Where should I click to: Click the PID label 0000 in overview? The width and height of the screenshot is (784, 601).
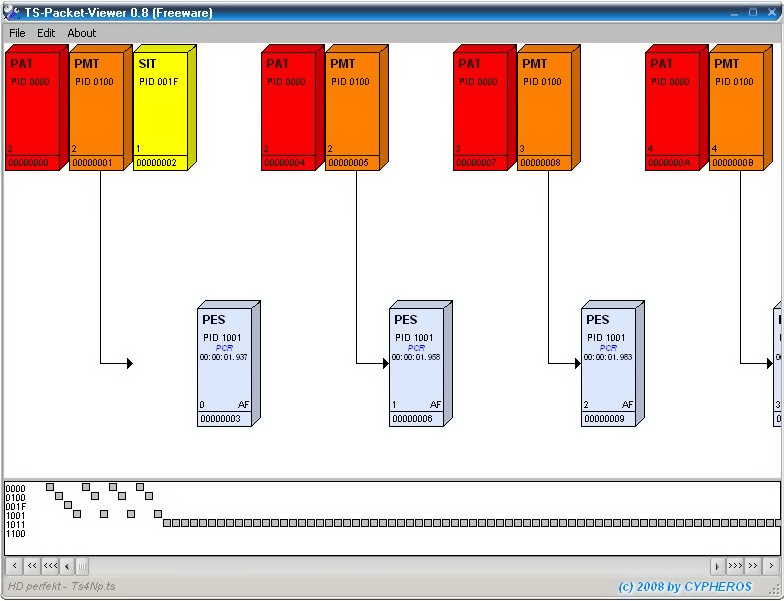(x=16, y=488)
